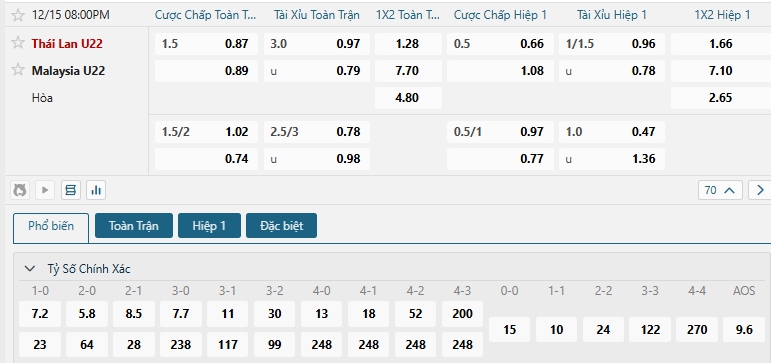771x363 pixels.
Task: Click the bar chart statistics icon
Action: pyautogui.click(x=96, y=190)
